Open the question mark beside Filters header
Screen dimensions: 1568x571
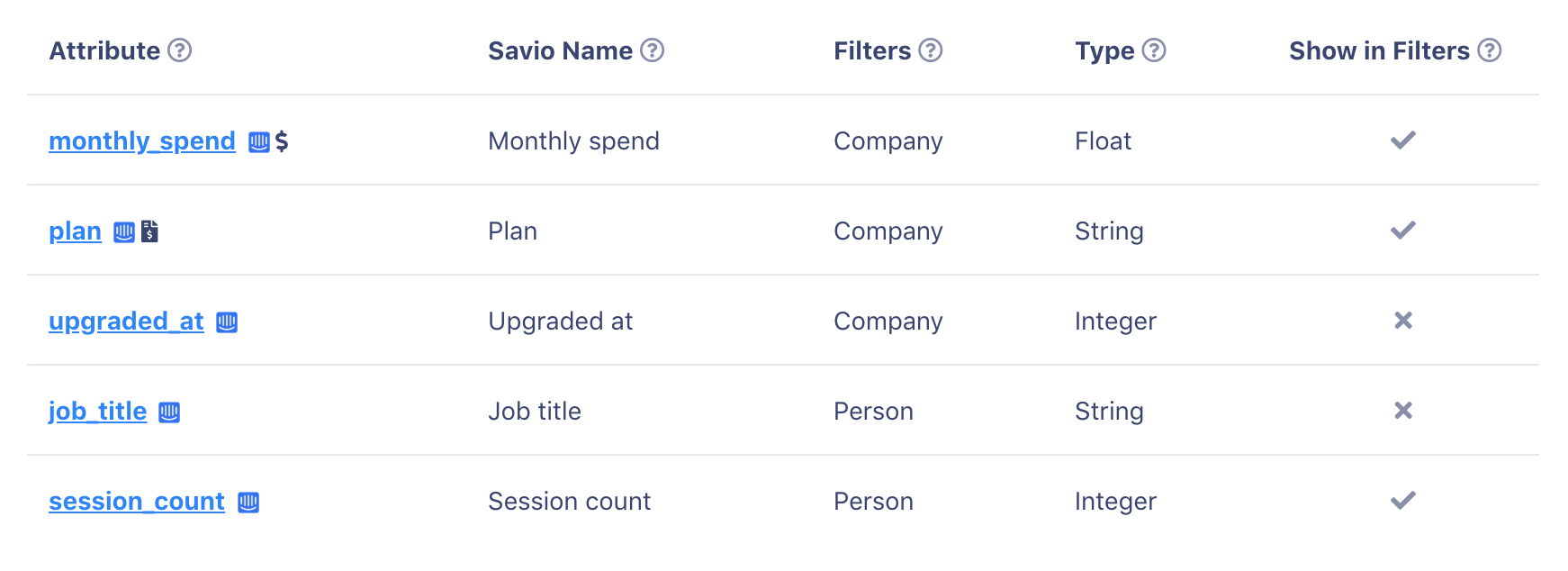click(x=931, y=50)
